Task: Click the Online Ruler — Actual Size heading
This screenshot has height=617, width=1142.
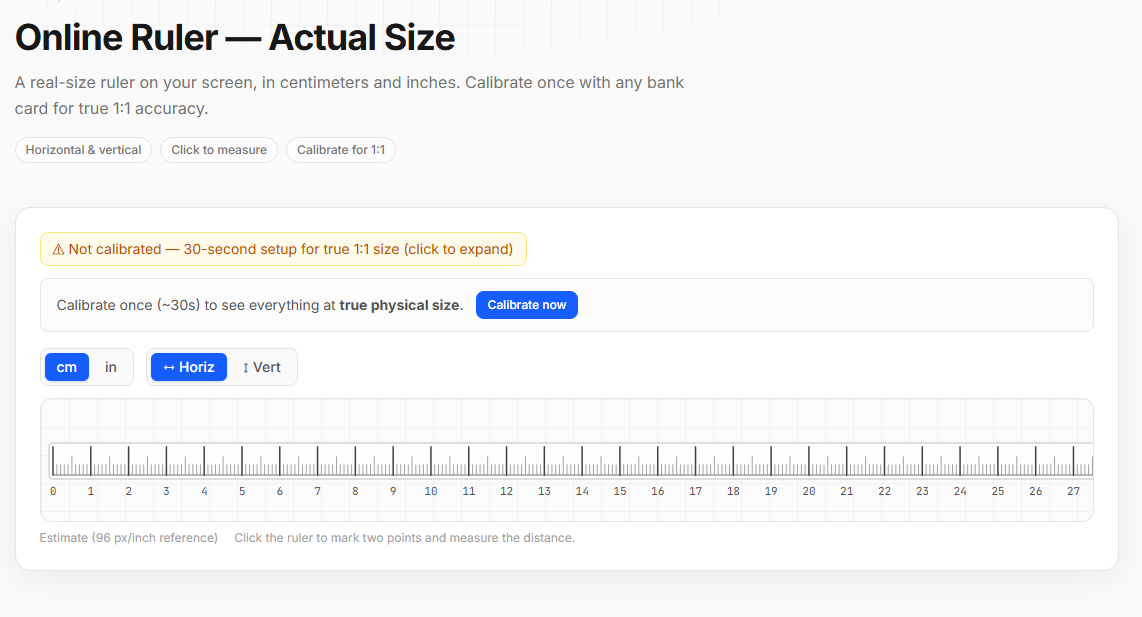Action: [x=235, y=37]
